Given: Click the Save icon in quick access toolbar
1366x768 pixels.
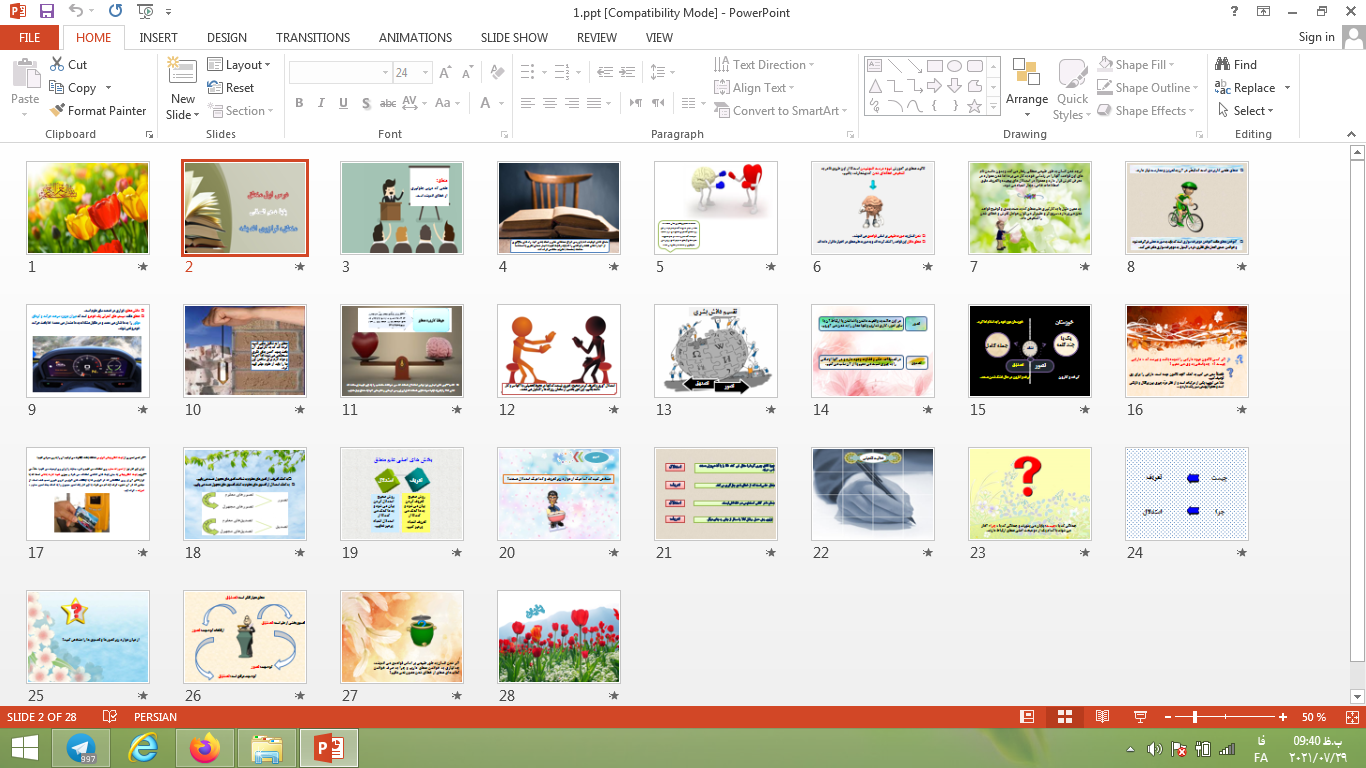Looking at the screenshot, I should pyautogui.click(x=47, y=12).
